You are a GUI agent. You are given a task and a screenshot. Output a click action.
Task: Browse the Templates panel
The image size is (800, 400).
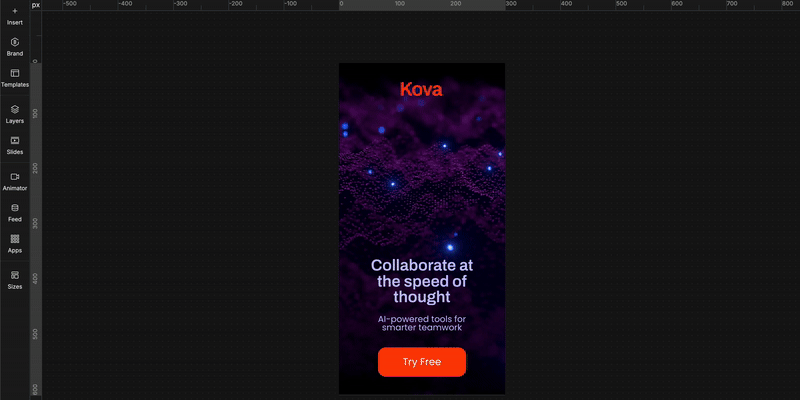[x=15, y=78]
